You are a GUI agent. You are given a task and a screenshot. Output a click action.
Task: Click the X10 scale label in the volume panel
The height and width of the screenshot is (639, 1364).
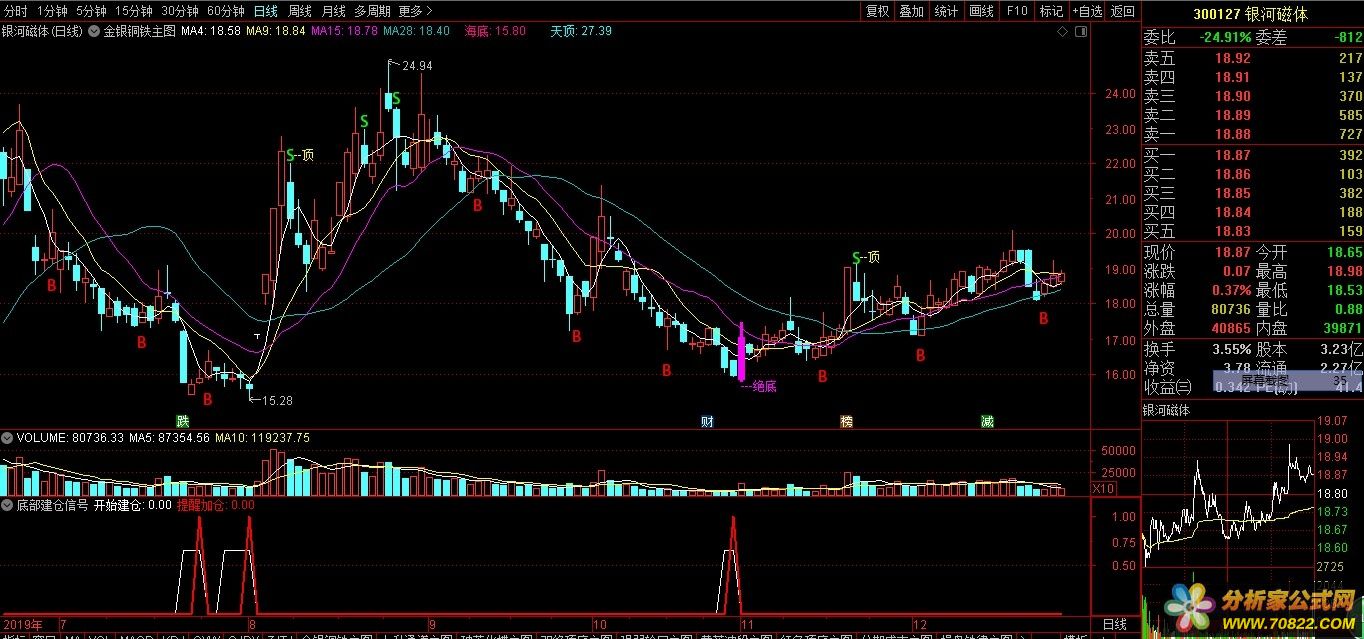(1102, 488)
